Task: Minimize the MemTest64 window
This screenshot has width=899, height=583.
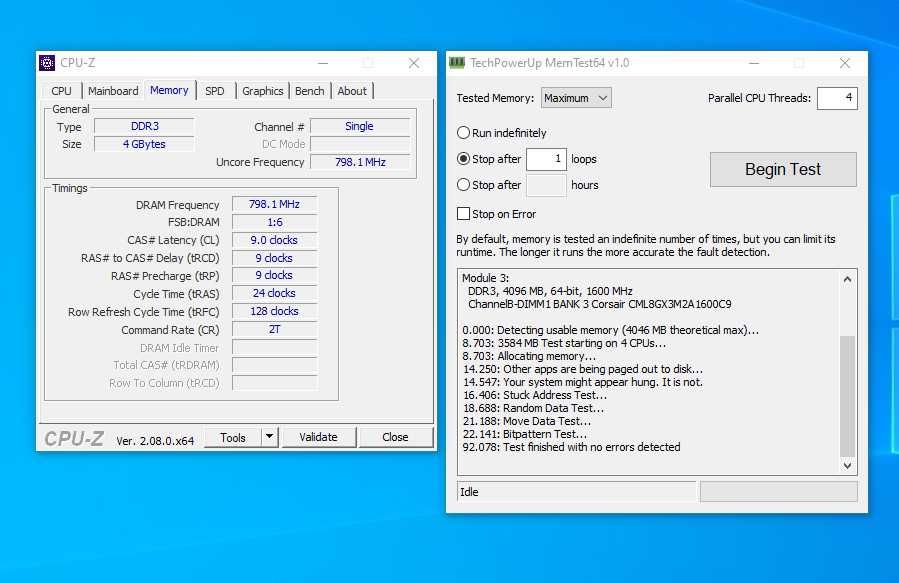Action: [754, 63]
